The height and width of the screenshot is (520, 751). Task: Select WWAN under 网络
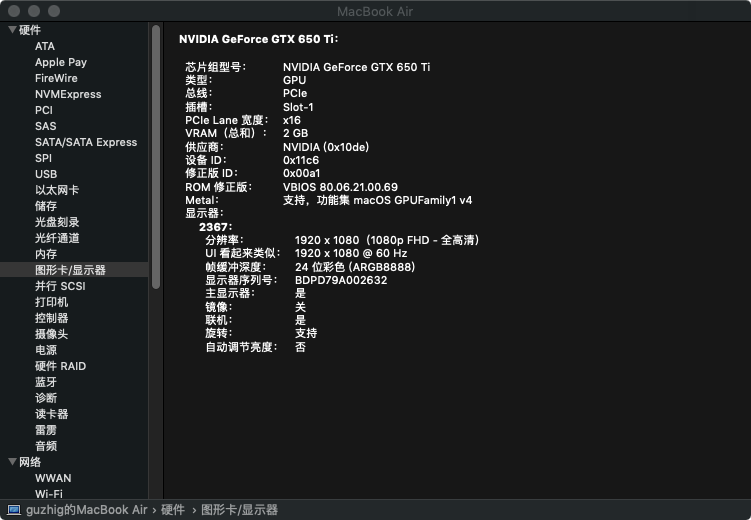click(x=53, y=478)
